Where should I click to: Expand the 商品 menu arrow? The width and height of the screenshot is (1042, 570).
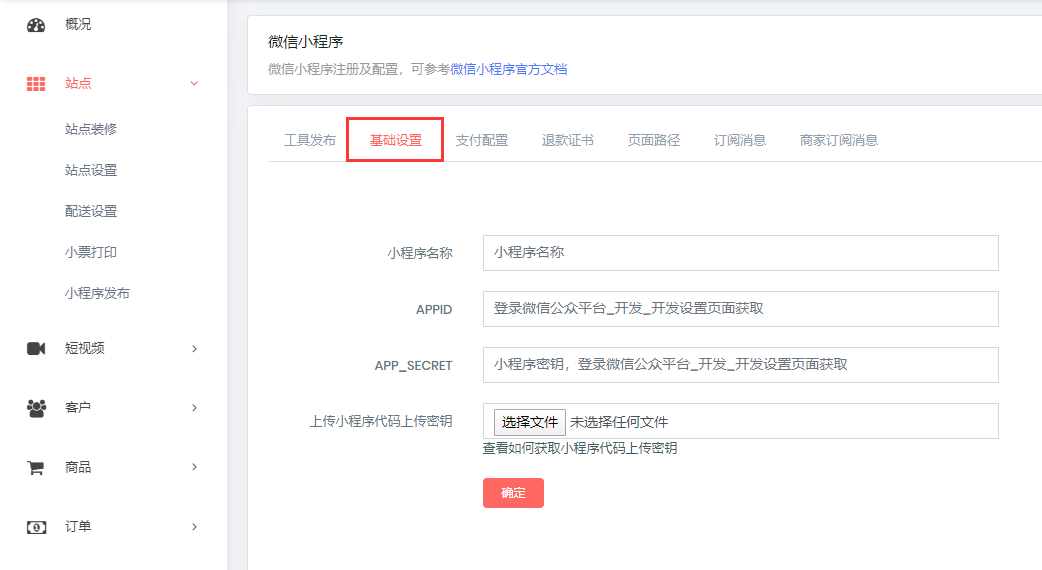pos(194,467)
